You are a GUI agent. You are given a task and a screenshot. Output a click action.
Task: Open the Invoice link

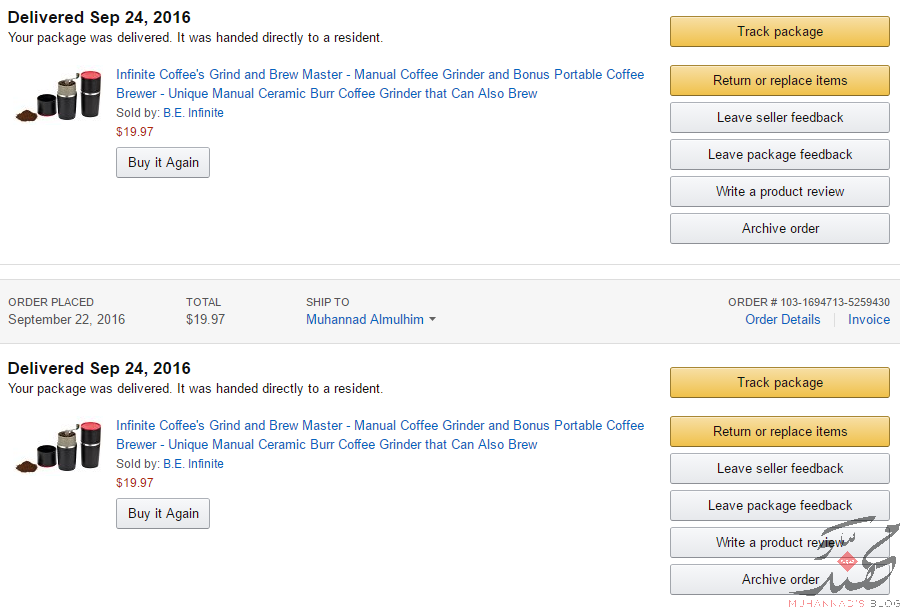[x=869, y=320]
